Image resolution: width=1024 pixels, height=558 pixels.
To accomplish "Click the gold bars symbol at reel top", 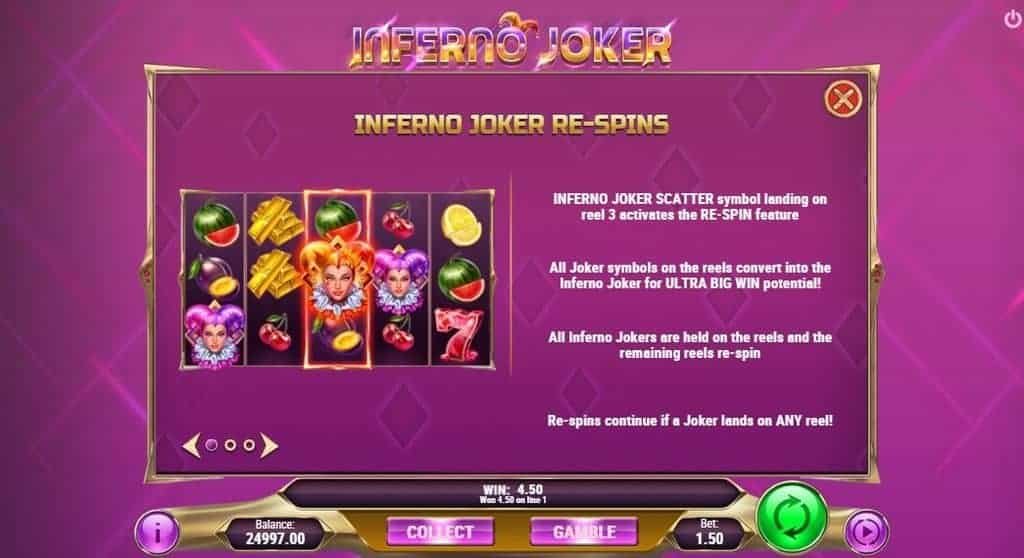I will click(x=275, y=221).
